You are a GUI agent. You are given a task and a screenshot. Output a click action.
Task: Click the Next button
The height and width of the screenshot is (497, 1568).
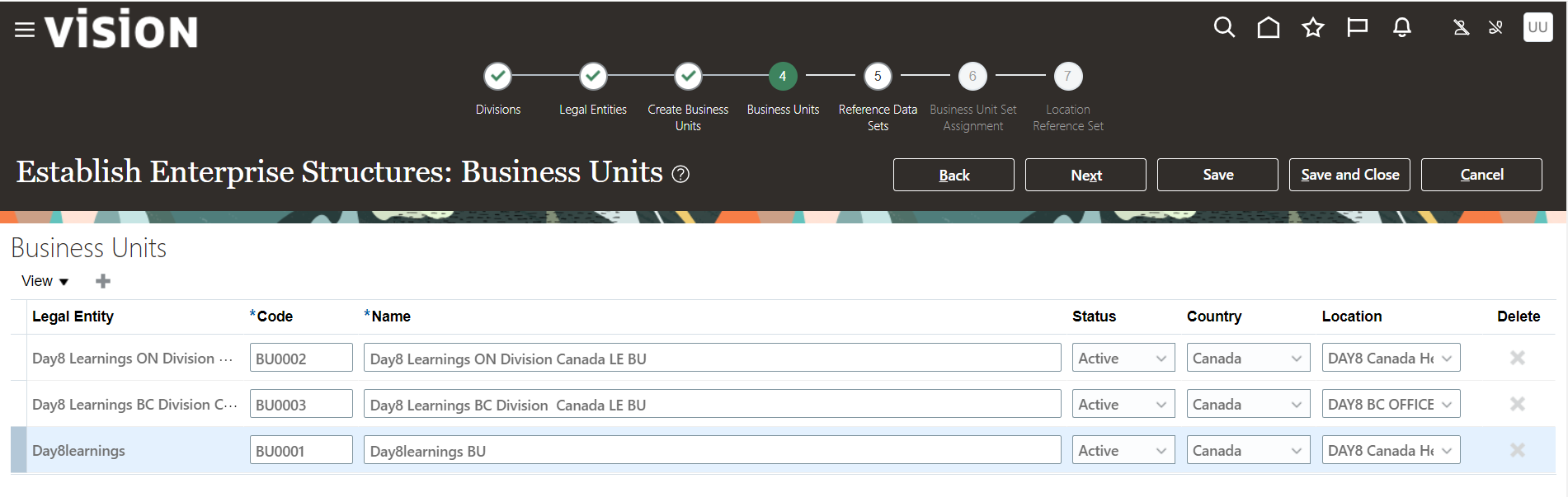point(1085,175)
